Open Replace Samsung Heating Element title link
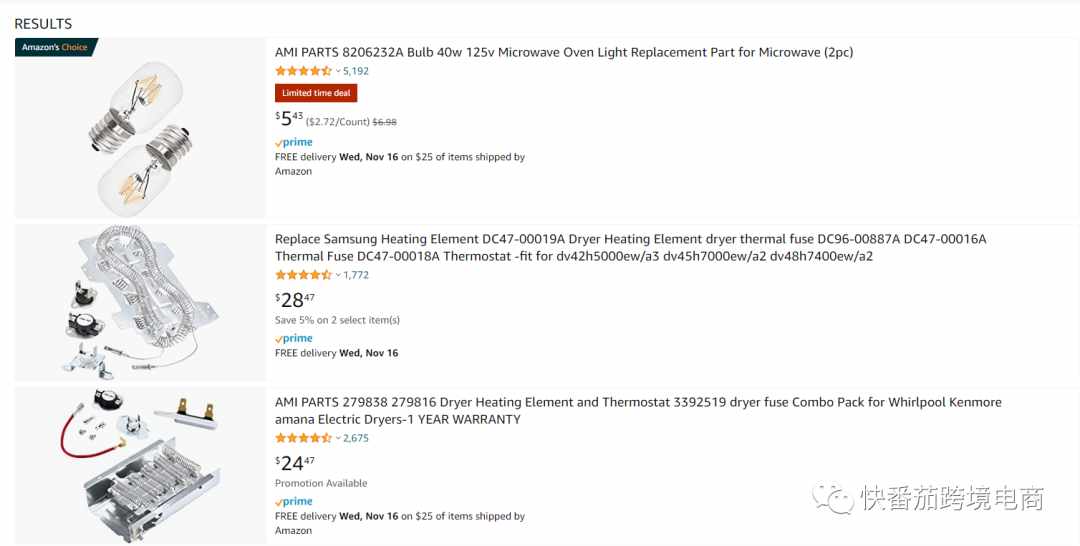This screenshot has width=1080, height=546. coord(630,248)
